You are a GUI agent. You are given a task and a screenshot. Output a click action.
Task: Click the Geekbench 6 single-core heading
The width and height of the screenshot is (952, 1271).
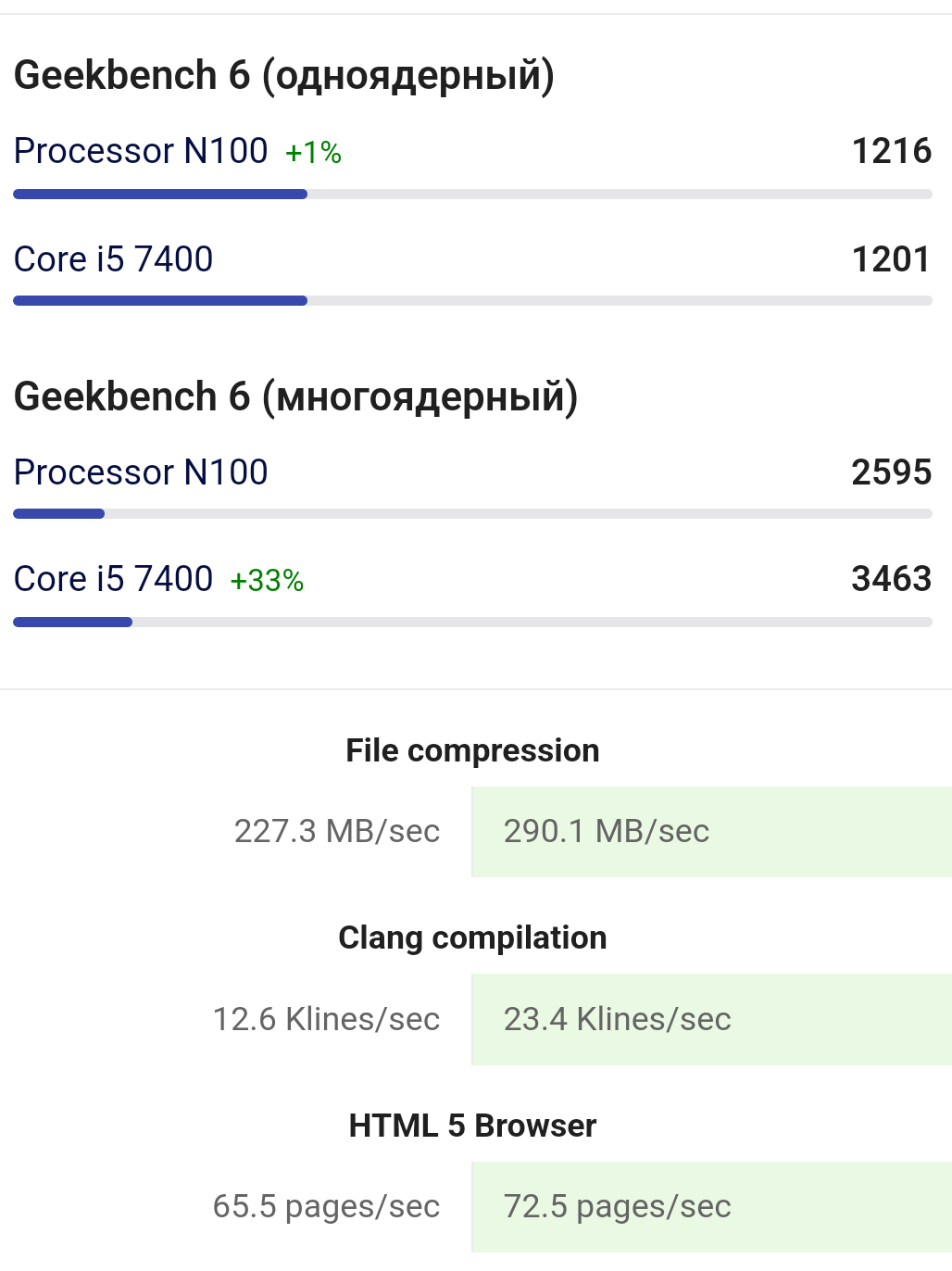(284, 76)
